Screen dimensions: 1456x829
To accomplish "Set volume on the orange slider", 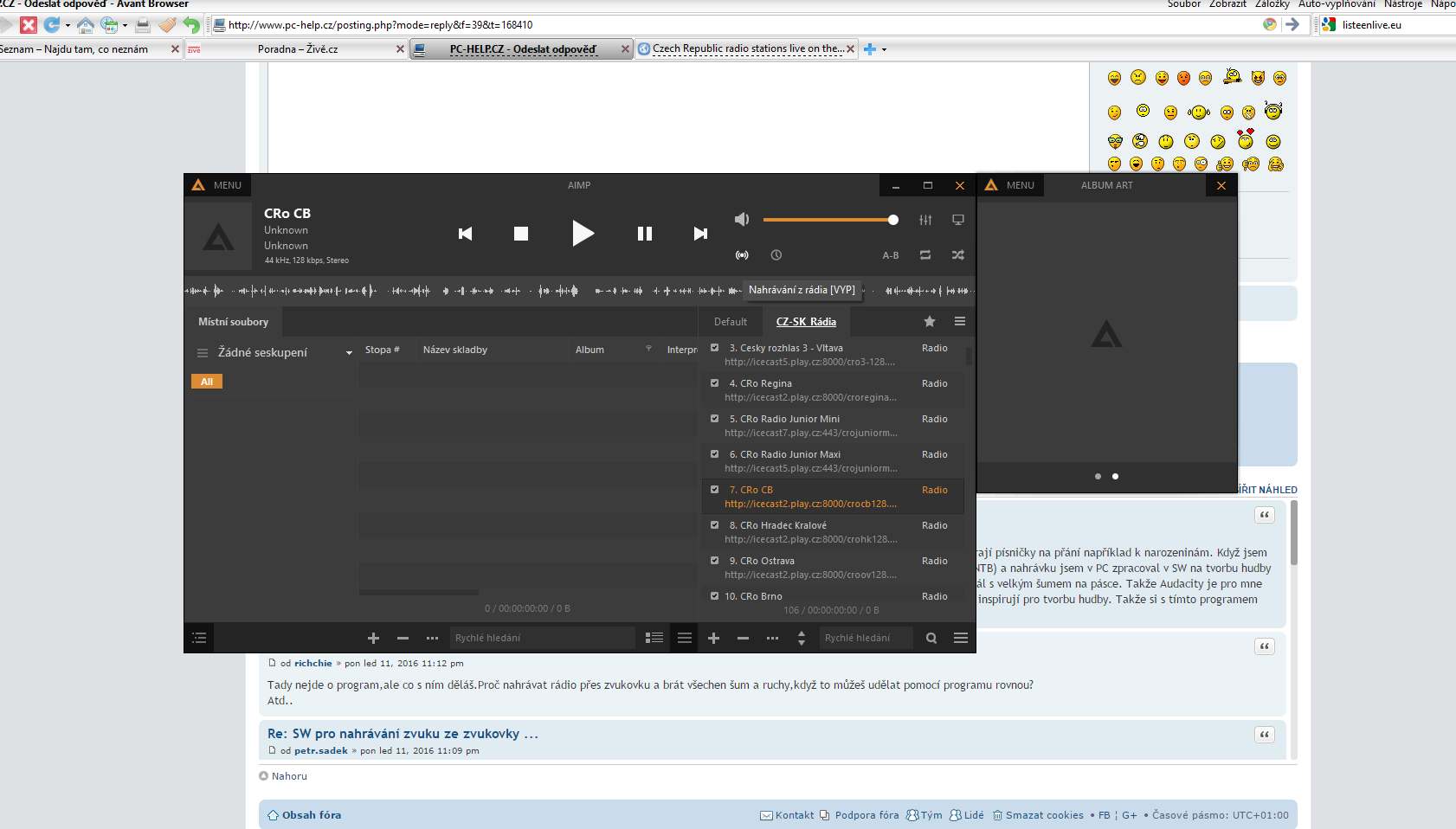I will (830, 220).
